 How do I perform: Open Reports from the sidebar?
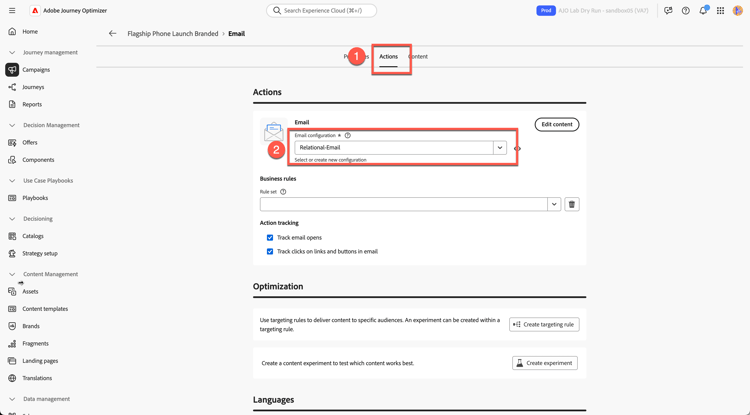pos(32,104)
